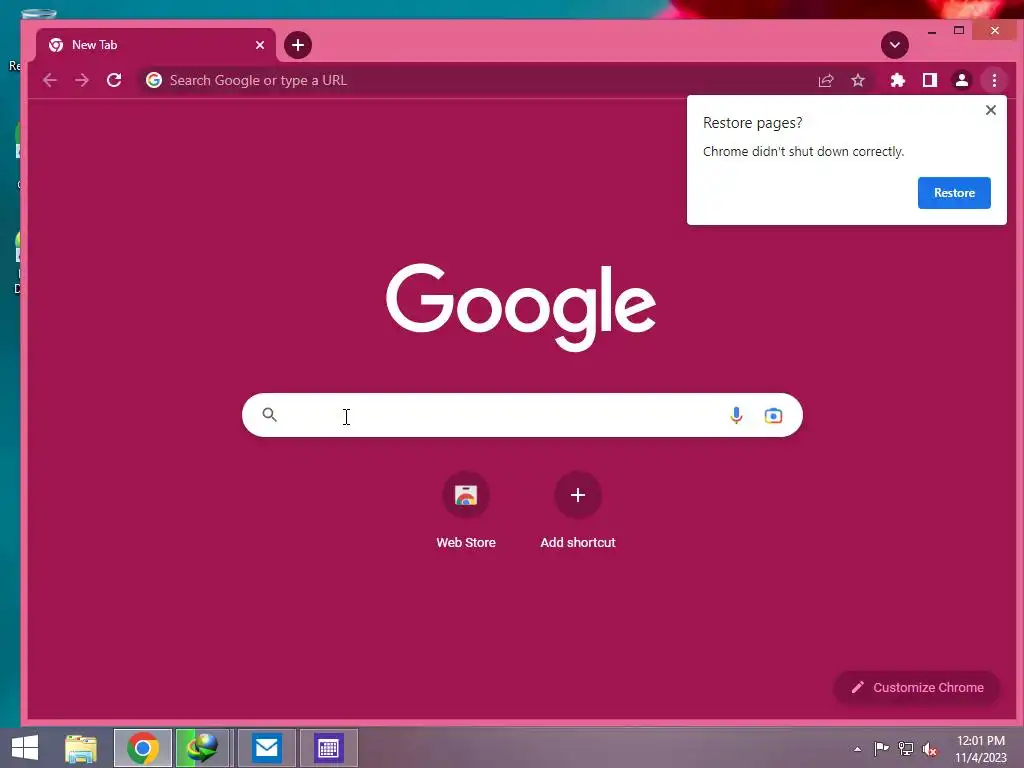Image resolution: width=1024 pixels, height=768 pixels.
Task: Open File Explorer from taskbar
Action: pos(81,748)
